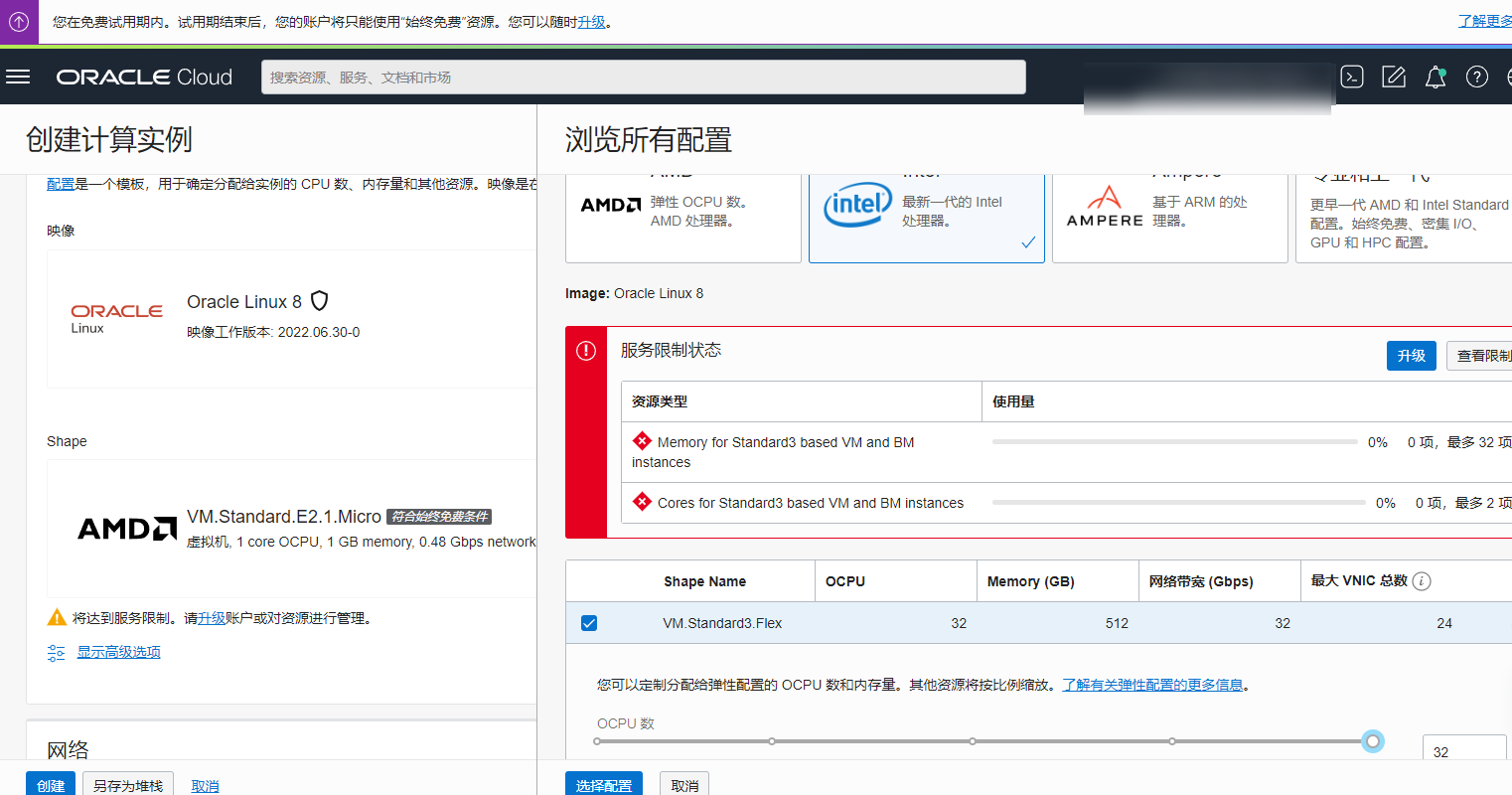Click the 另存为堆栈 button
1512x795 pixels.
pos(128,785)
